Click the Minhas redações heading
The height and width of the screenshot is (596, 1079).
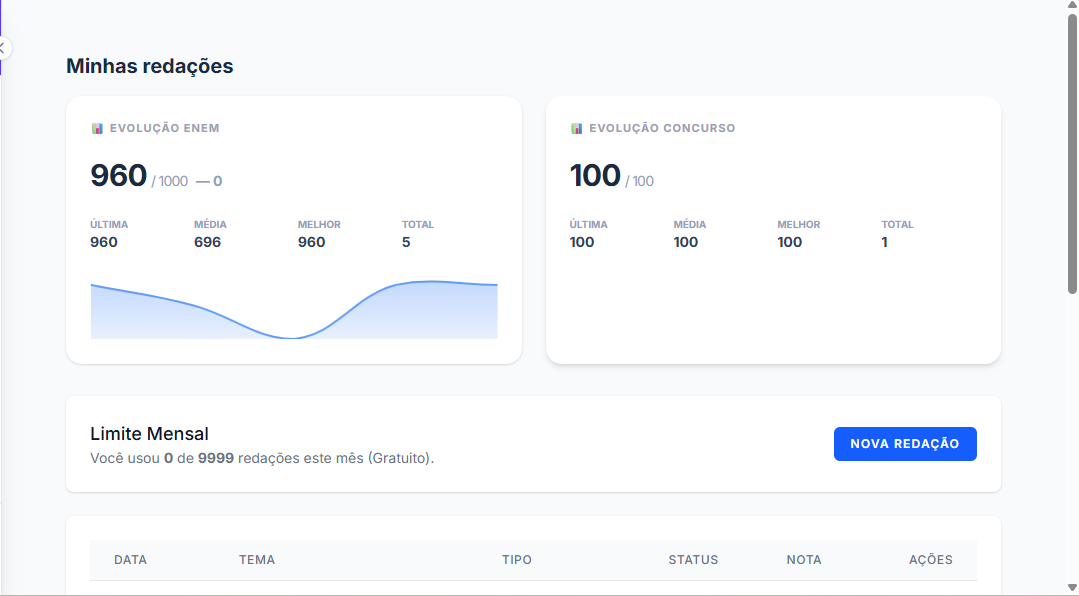pos(149,66)
